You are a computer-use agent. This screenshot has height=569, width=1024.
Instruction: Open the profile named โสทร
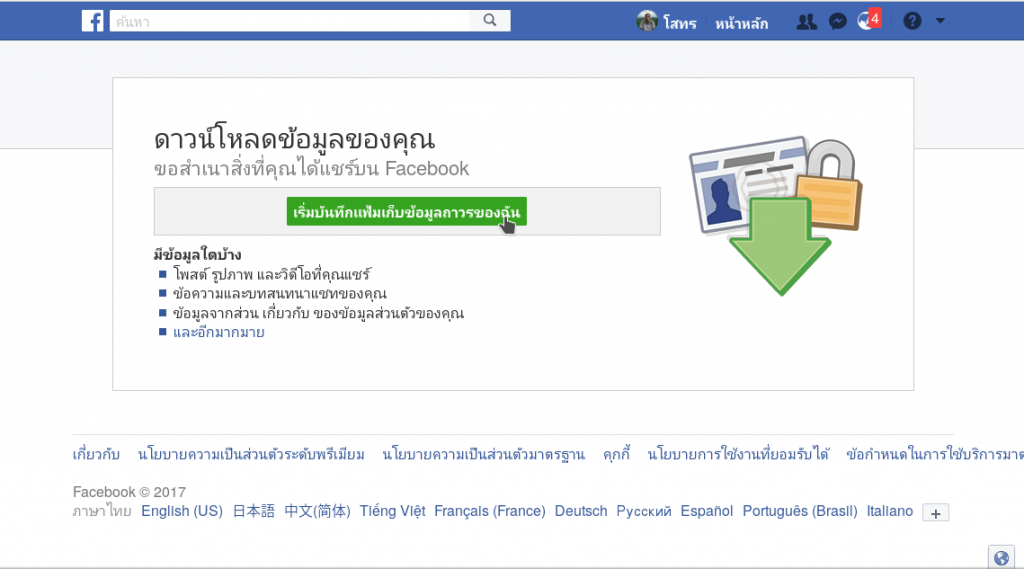tap(680, 23)
